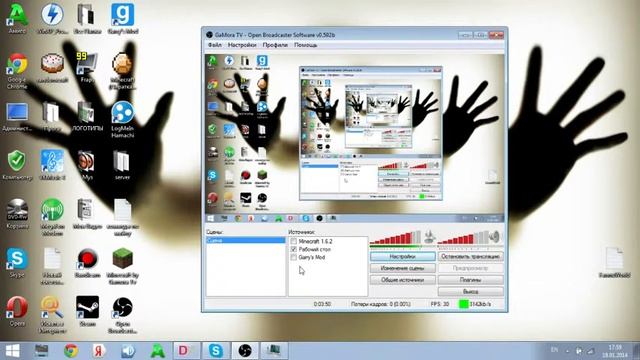Click the Выход button
Image resolution: width=640 pixels, height=360 pixels.
point(471,291)
